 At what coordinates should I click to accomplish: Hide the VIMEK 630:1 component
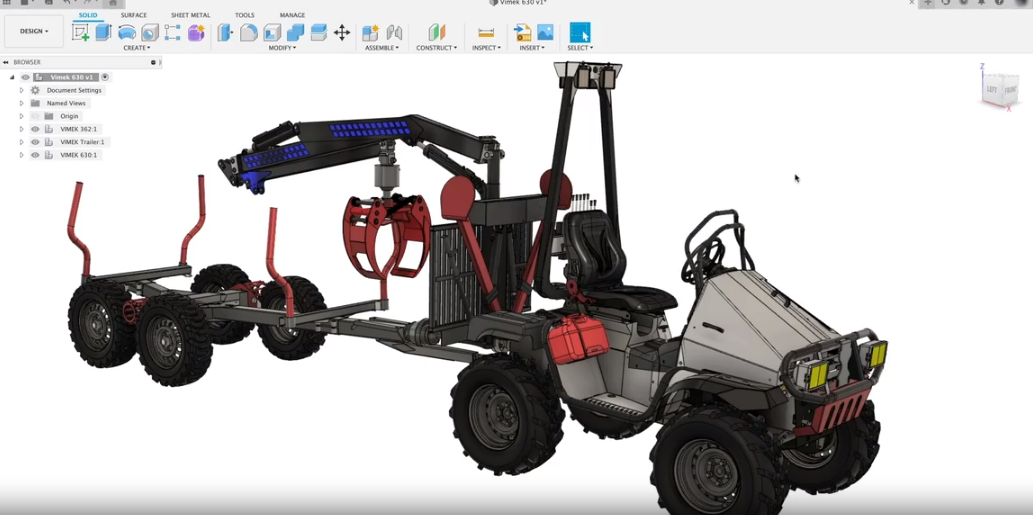pyautogui.click(x=36, y=155)
